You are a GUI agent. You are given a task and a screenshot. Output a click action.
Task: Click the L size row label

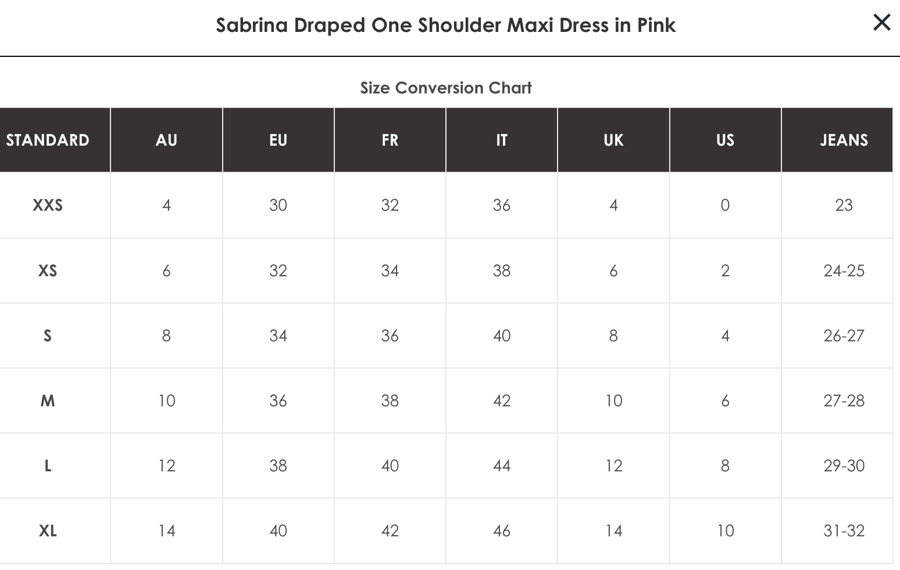pyautogui.click(x=48, y=466)
